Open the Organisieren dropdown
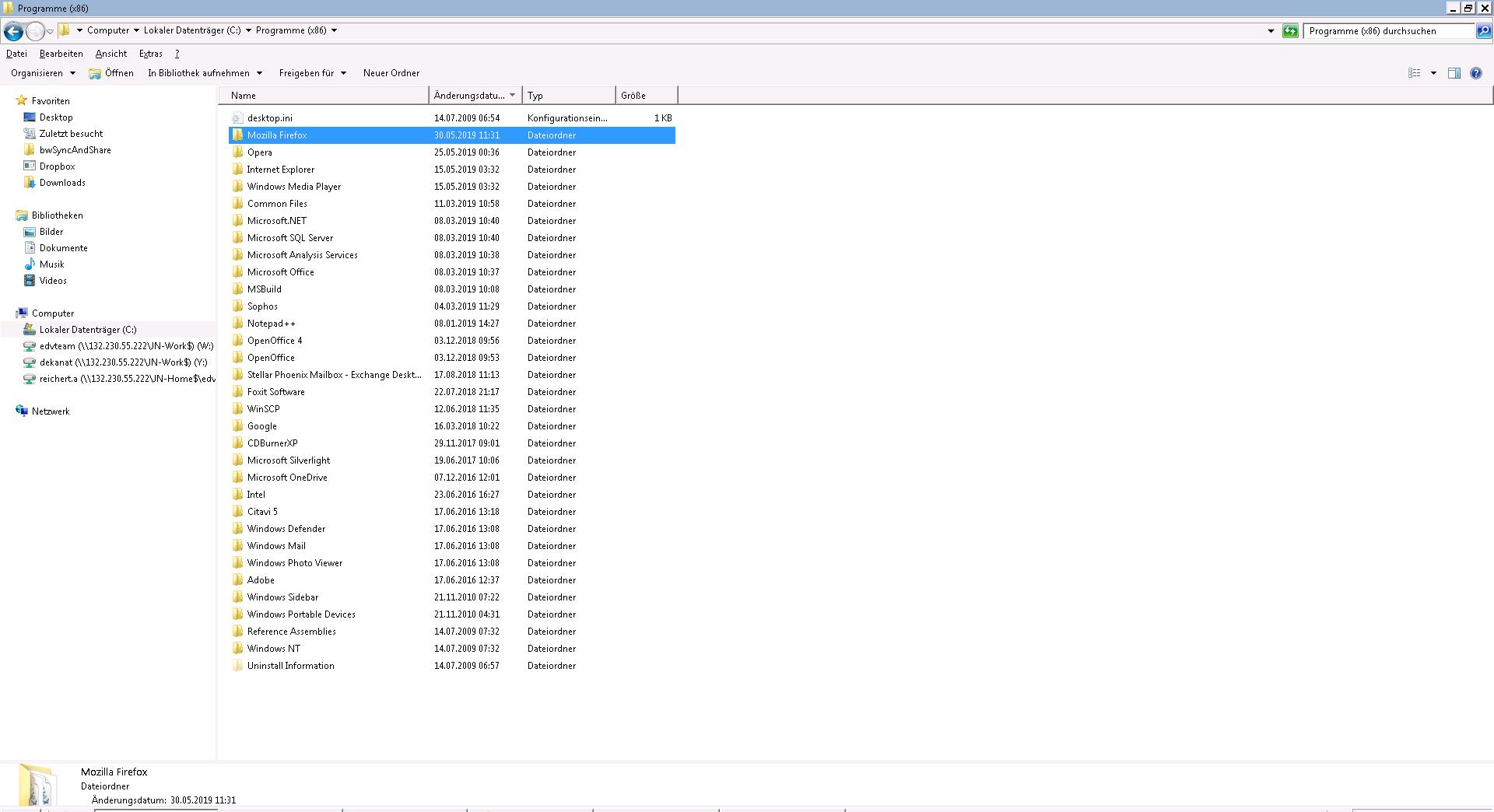 (x=43, y=73)
